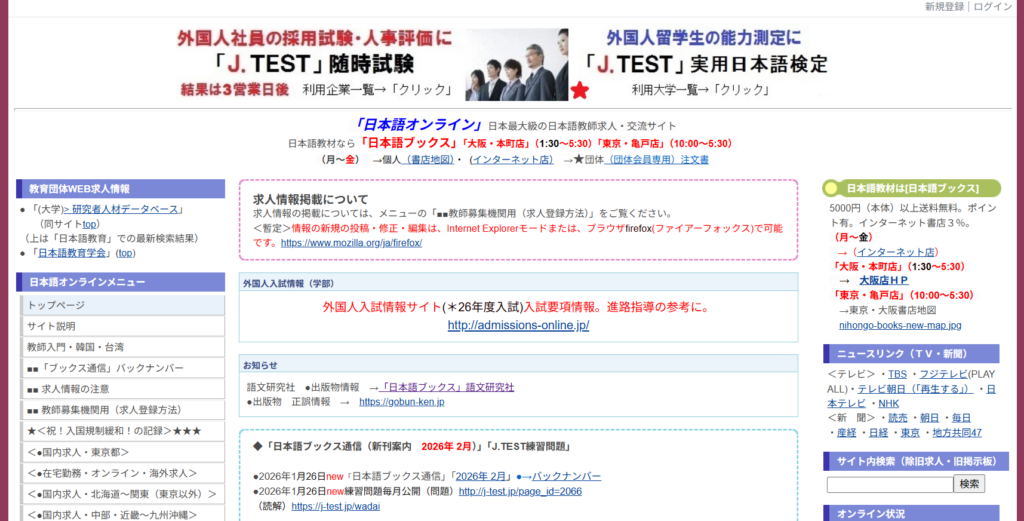Open nihongo-books-new-map.jpg link
Viewport: 1024px width, 521px height.
point(900,325)
